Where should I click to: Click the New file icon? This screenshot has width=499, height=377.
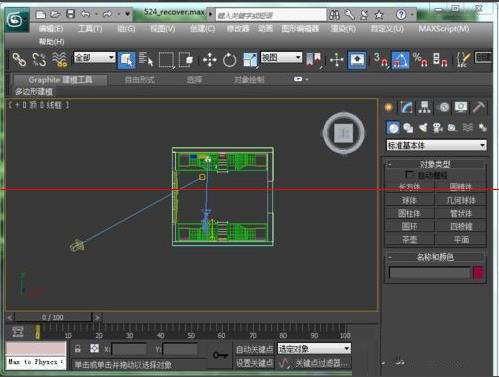41,14
